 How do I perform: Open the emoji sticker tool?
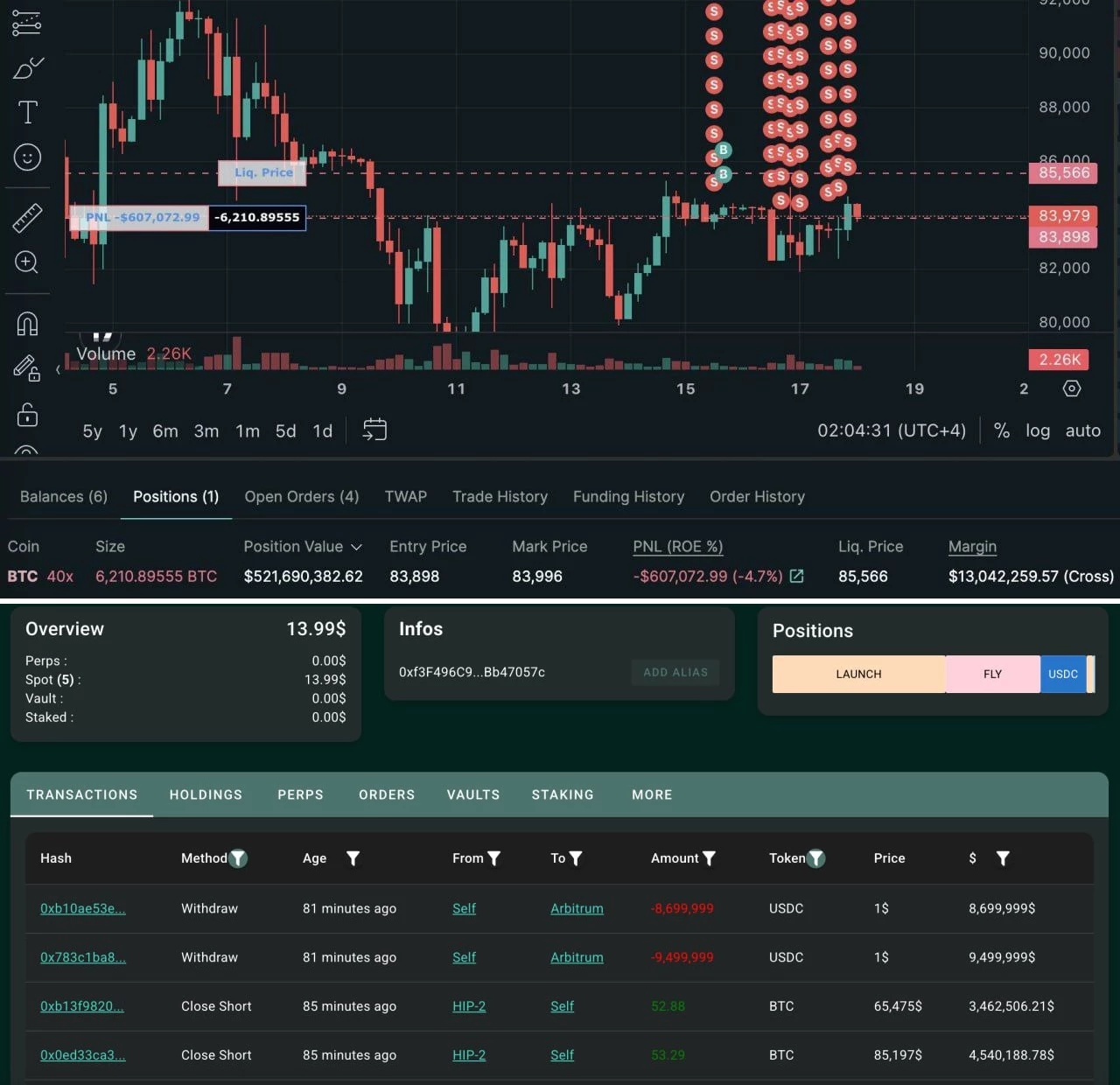pos(28,157)
